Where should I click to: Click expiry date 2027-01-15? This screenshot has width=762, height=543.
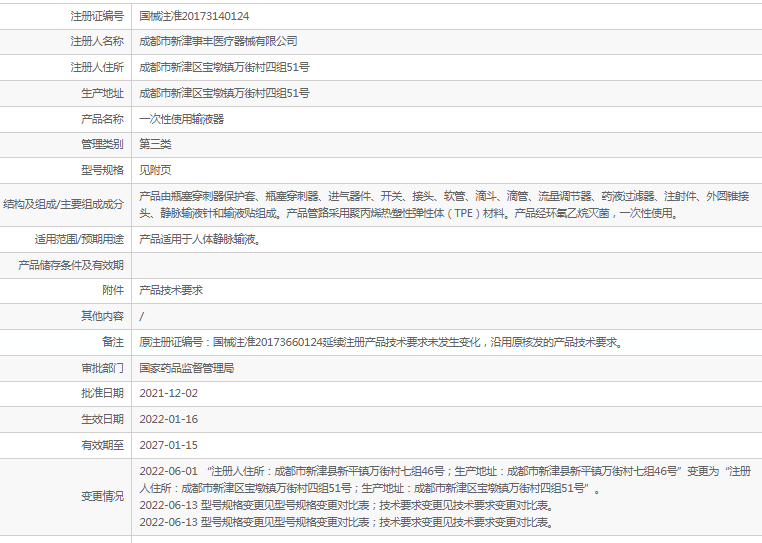(x=169, y=445)
